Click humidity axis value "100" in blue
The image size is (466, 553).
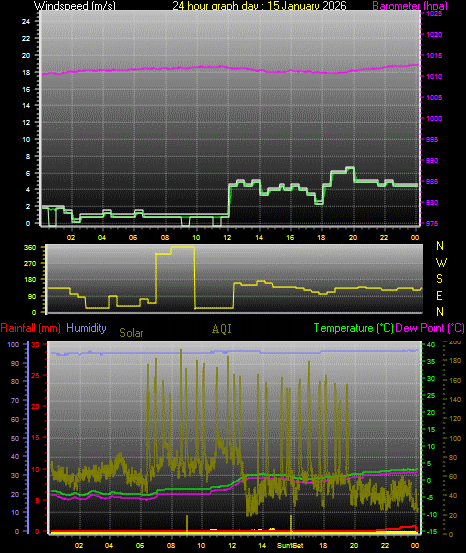click(x=13, y=345)
